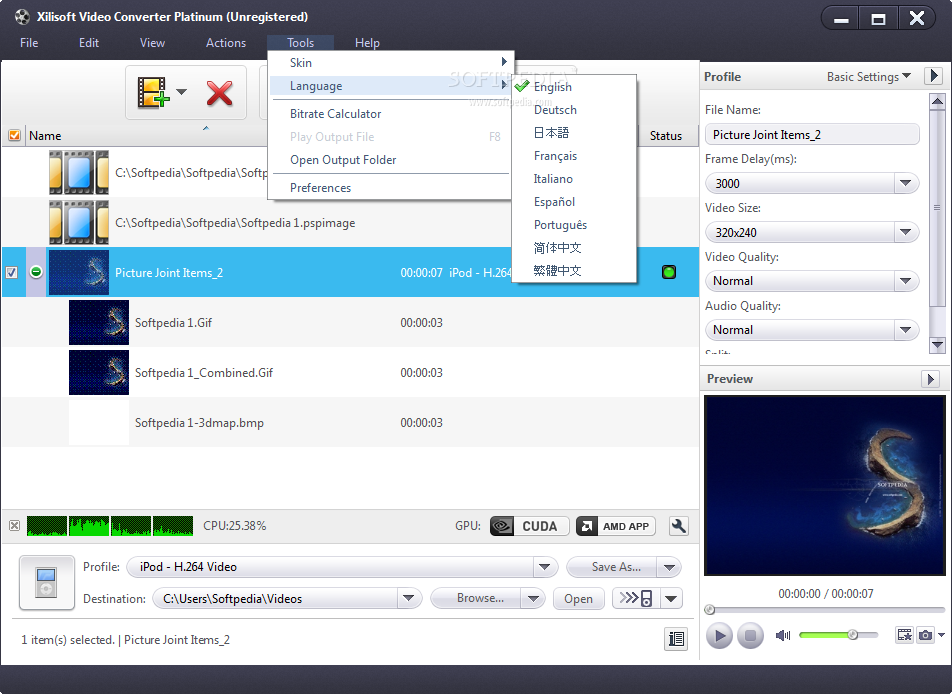Click green status indicator for Picture Joint Items_2

tap(668, 272)
